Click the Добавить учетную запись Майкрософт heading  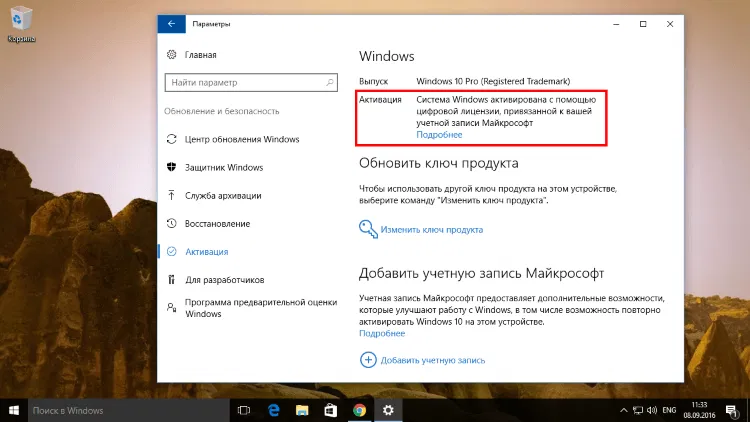(x=482, y=273)
